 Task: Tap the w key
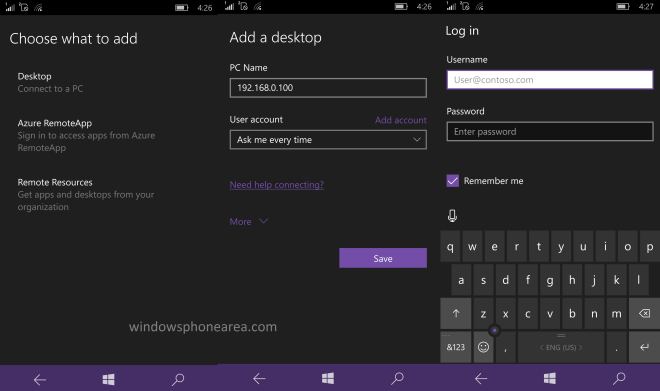472,247
